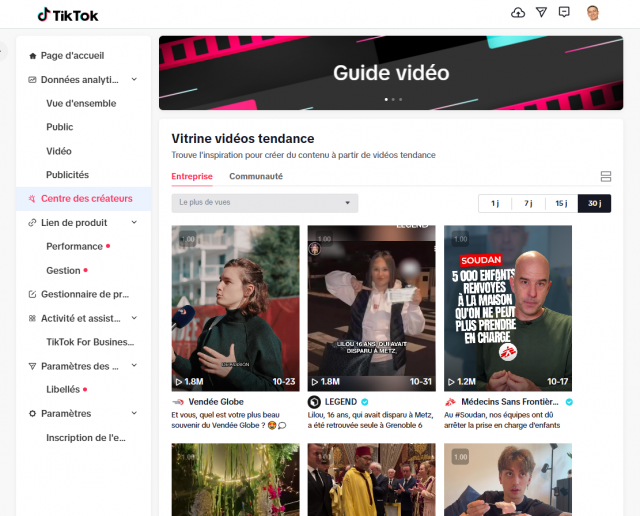This screenshot has width=640, height=516.
Task: Open the man in yellow robe video
Action: coord(371,480)
